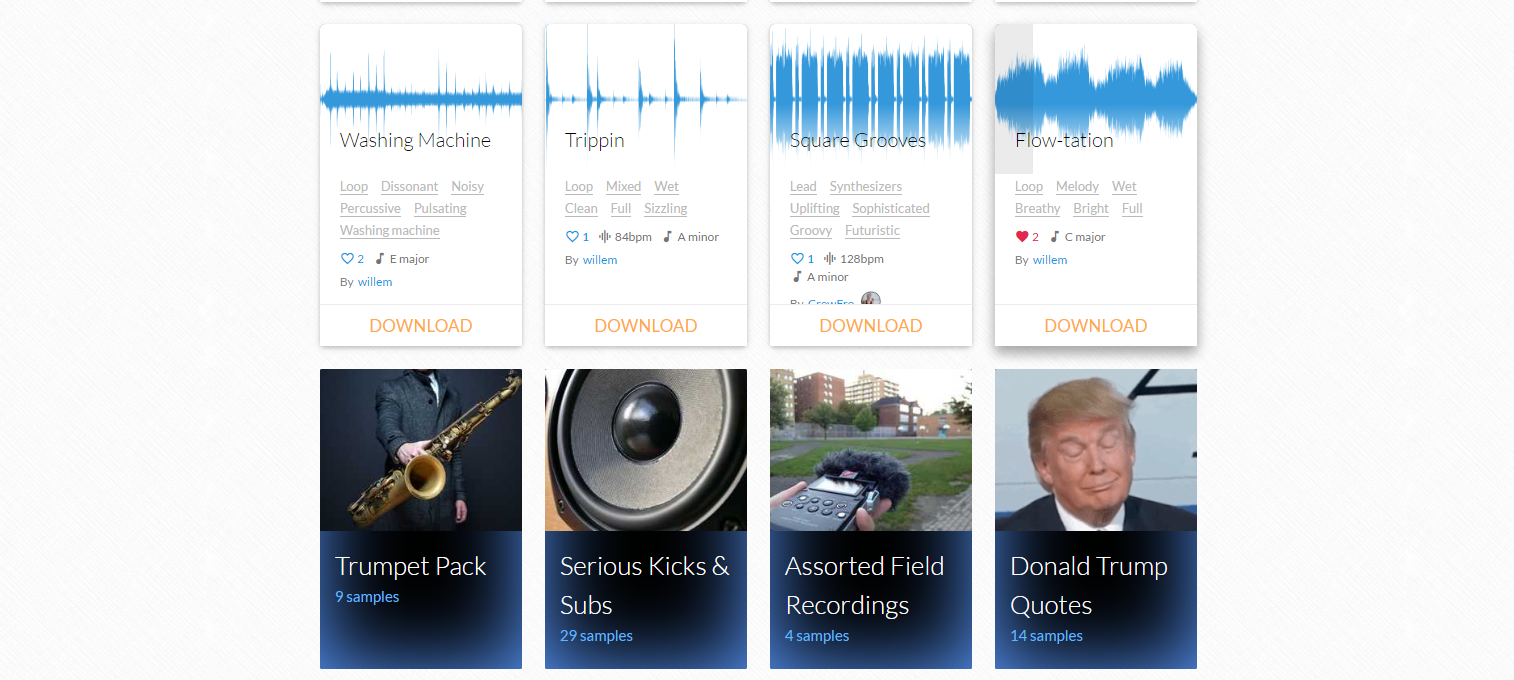Open the Trumpet Pack title
The width and height of the screenshot is (1514, 680).
coord(411,567)
